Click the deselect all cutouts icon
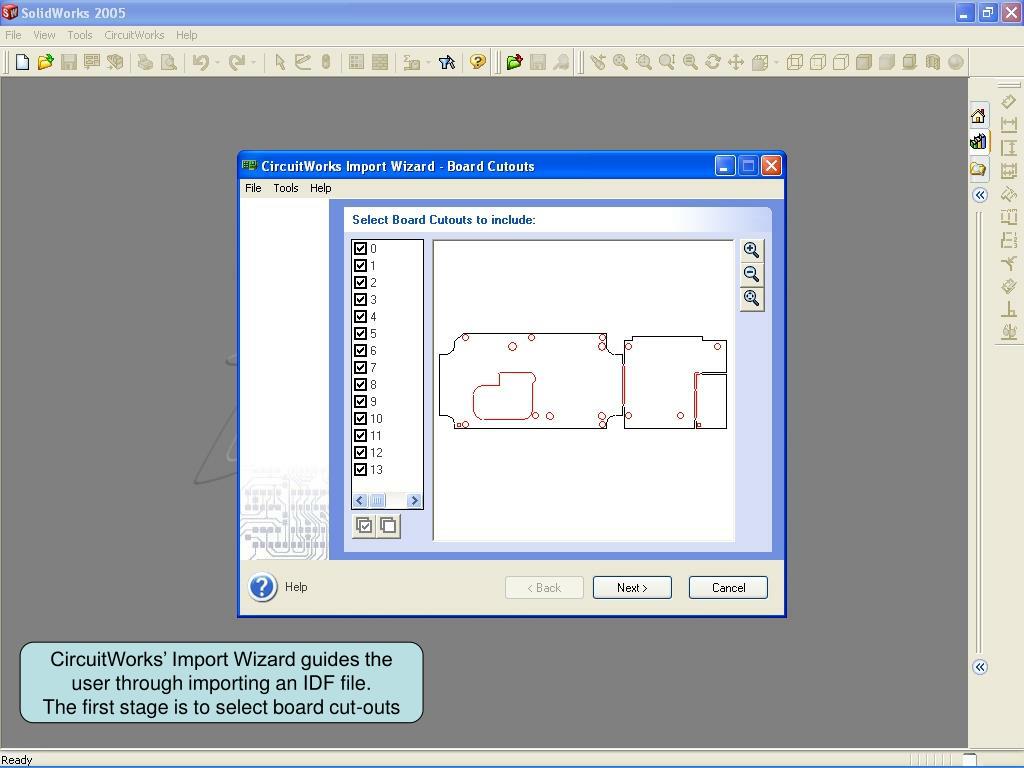The width and height of the screenshot is (1024, 768). 388,526
